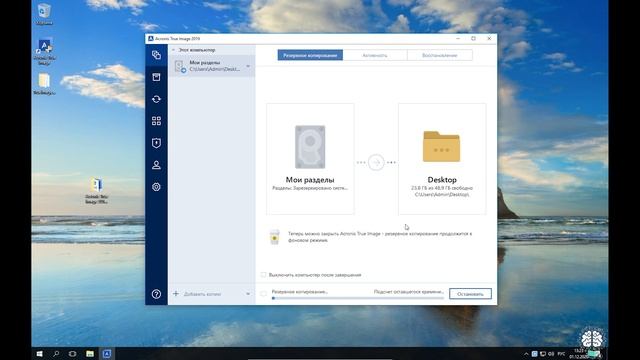Viewport: 640px width, 360px height.
Task: Switch to the Восстановление tab
Action: point(440,55)
